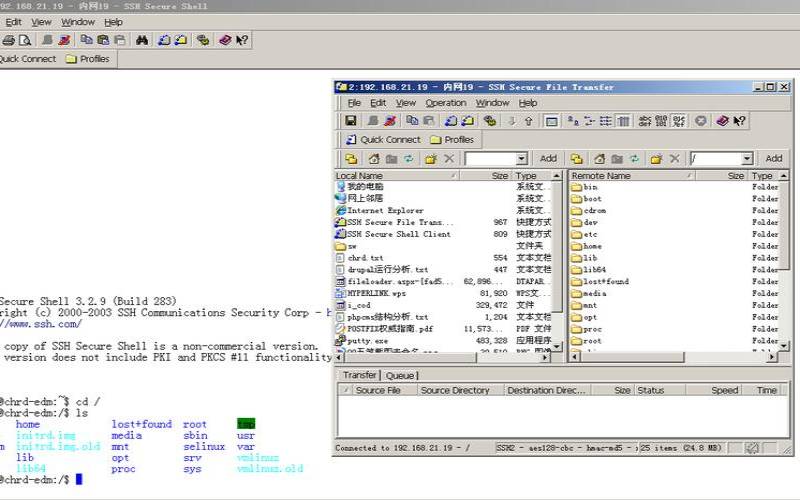This screenshot has width=800, height=500.
Task: Open the remote path dropdown arrow
Action: tap(746, 159)
